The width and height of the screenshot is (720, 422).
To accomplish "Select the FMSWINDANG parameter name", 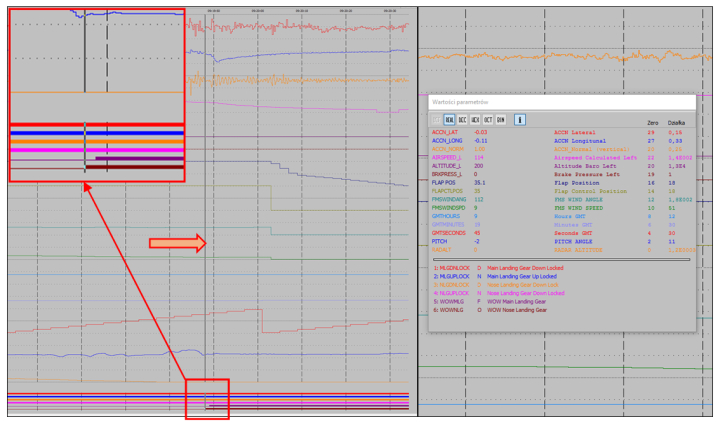I will [449, 200].
